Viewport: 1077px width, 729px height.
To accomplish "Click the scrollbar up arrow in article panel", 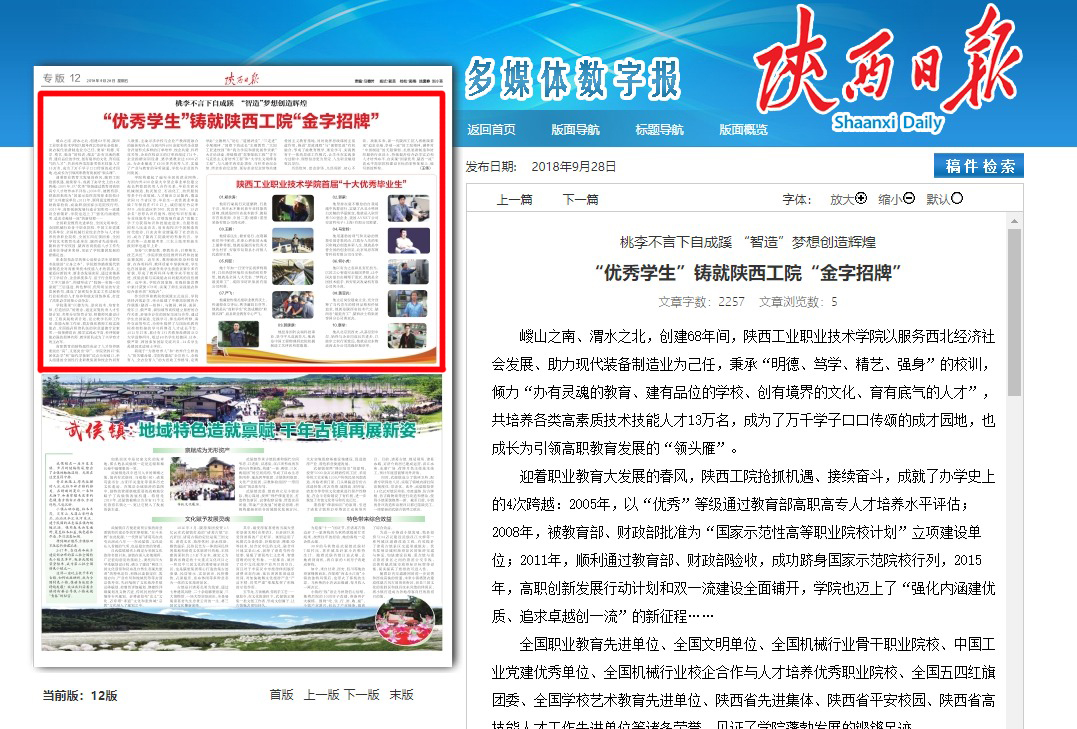I will tap(1014, 220).
